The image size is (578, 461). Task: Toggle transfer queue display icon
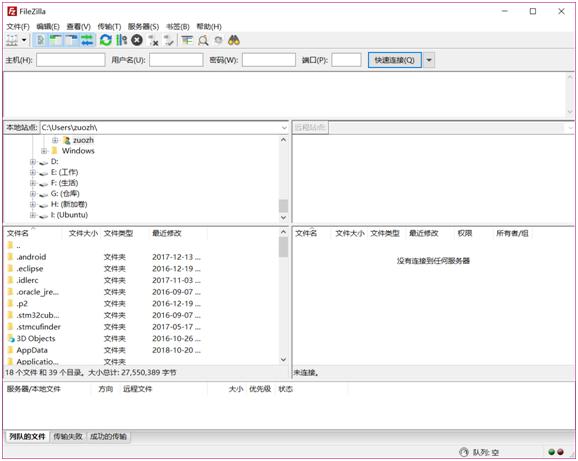pos(87,40)
